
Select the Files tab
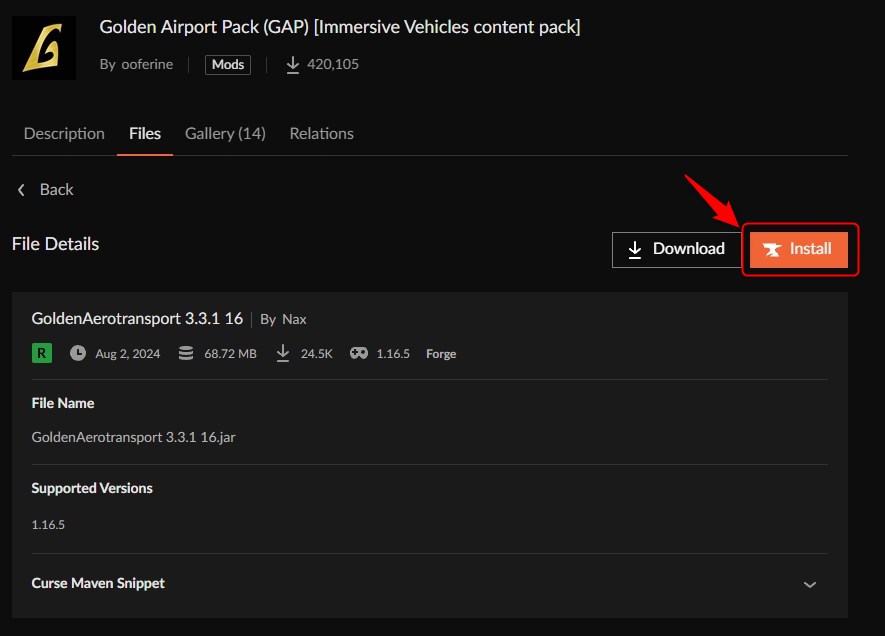tap(145, 133)
